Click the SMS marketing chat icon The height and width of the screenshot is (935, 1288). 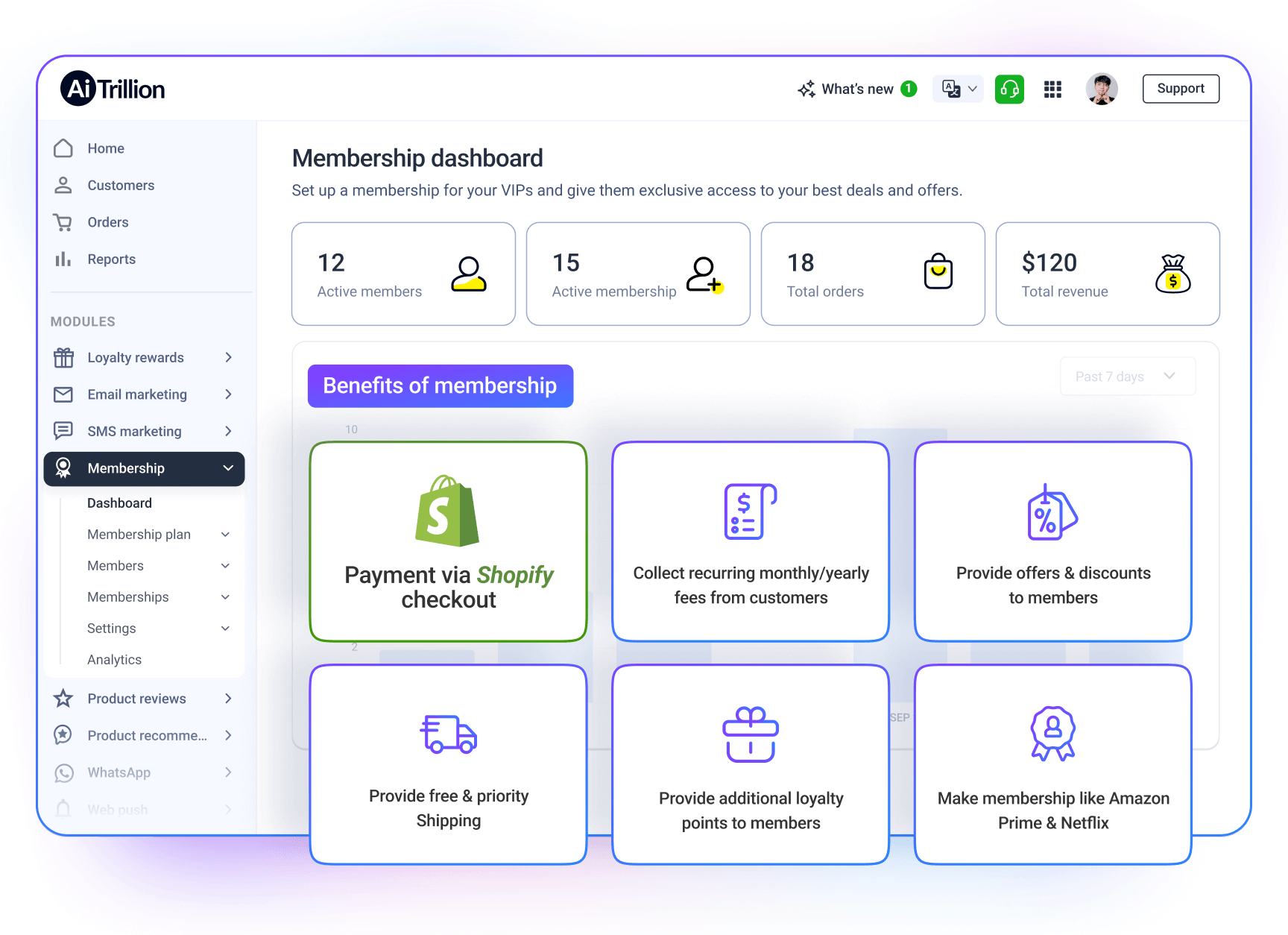[63, 431]
